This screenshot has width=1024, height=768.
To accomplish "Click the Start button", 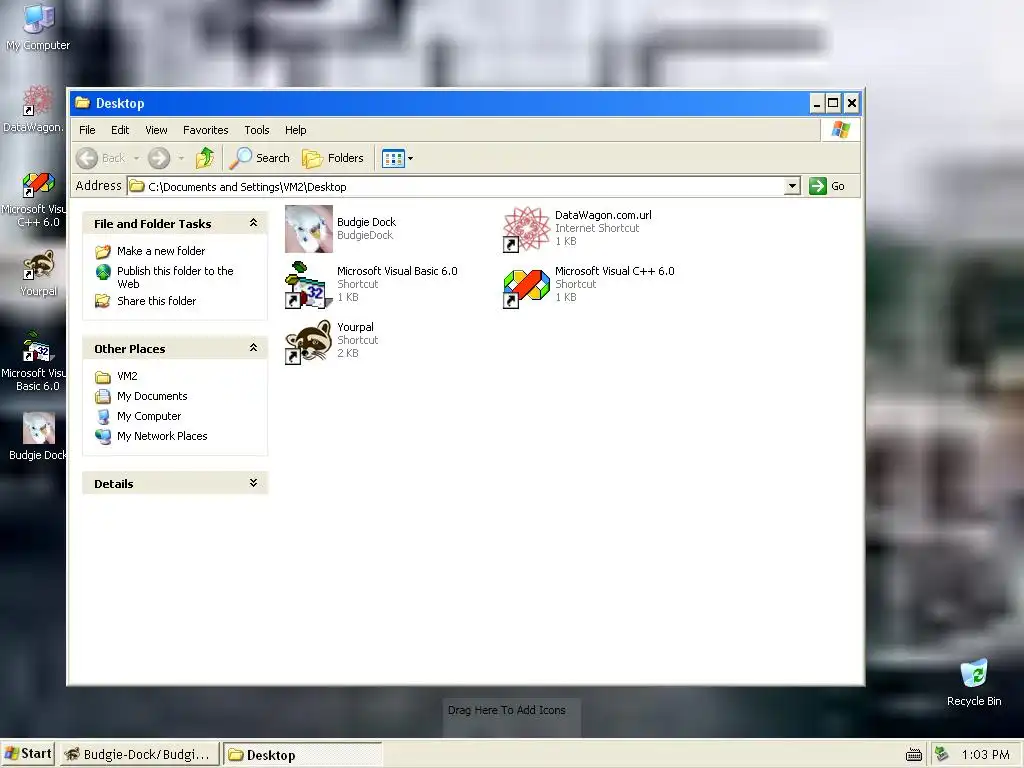I will coord(27,754).
